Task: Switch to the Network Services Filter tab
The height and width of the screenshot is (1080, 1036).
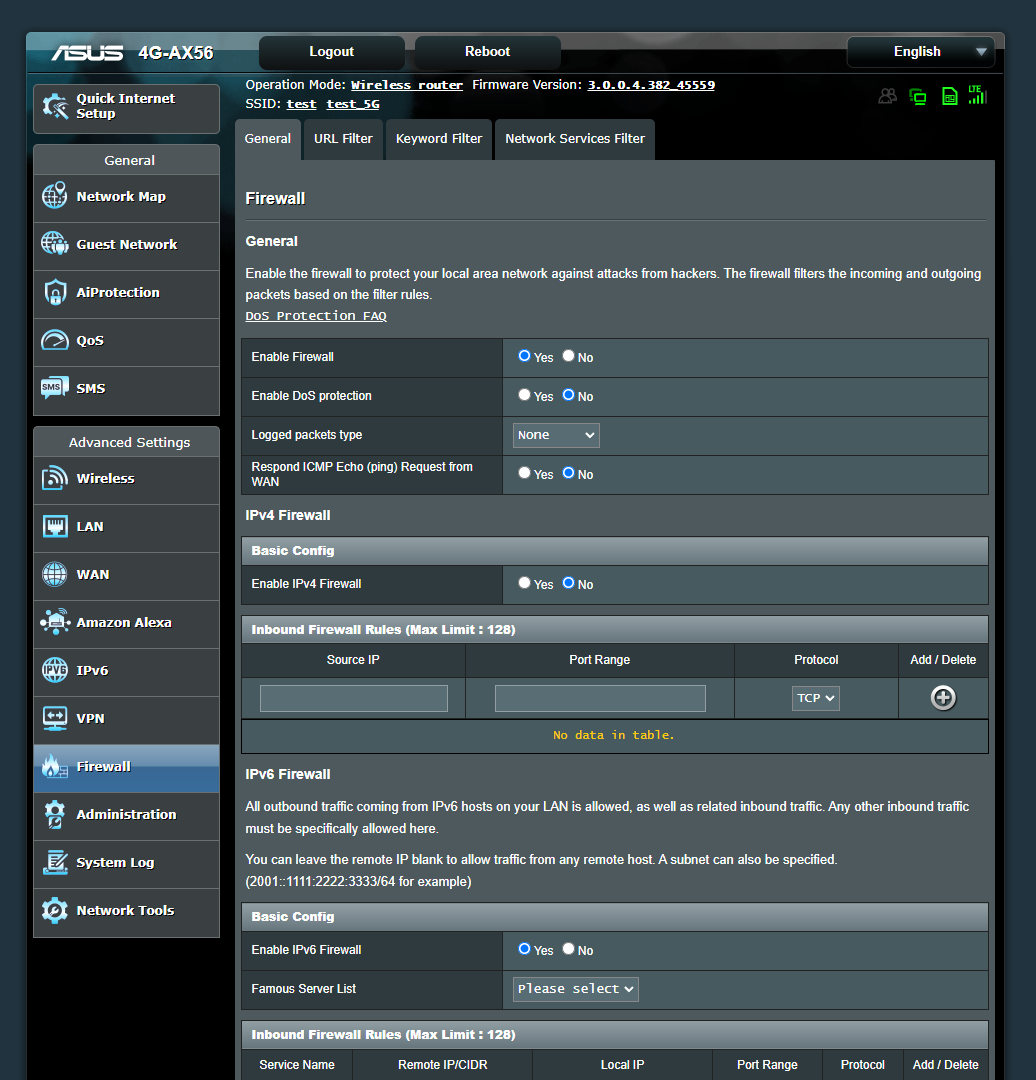Action: coord(575,139)
